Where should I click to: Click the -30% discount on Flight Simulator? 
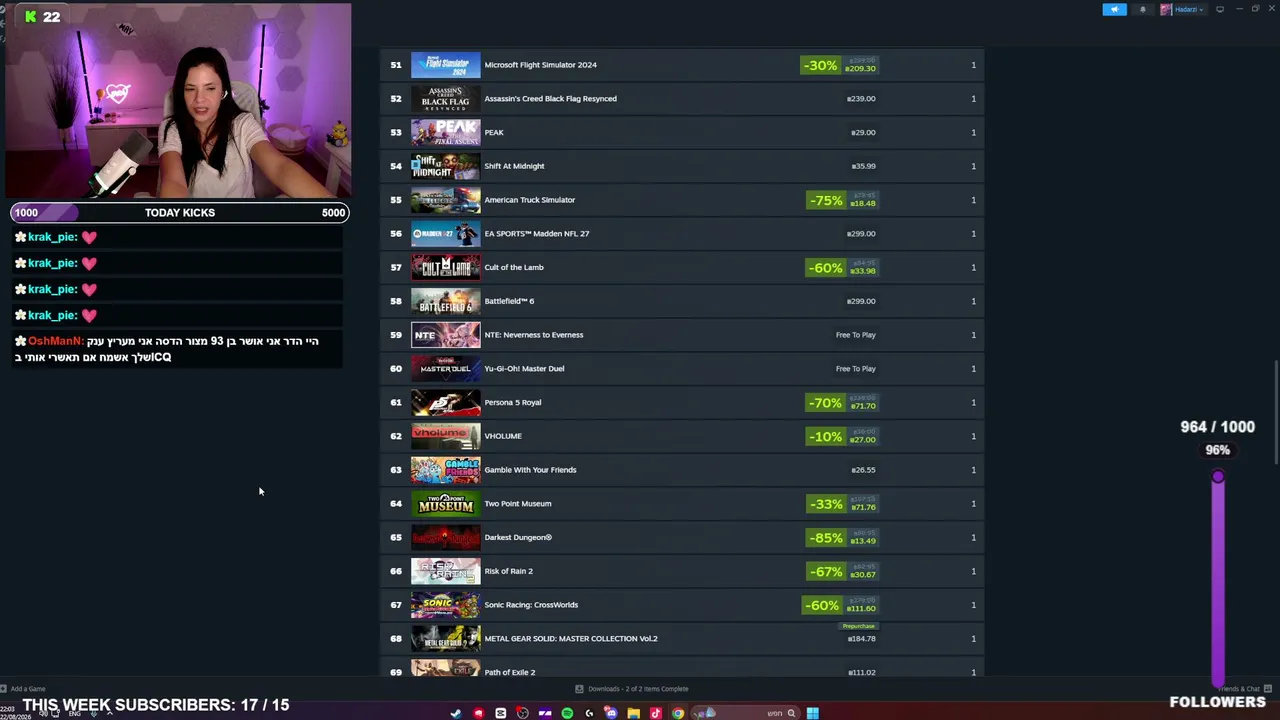point(820,65)
